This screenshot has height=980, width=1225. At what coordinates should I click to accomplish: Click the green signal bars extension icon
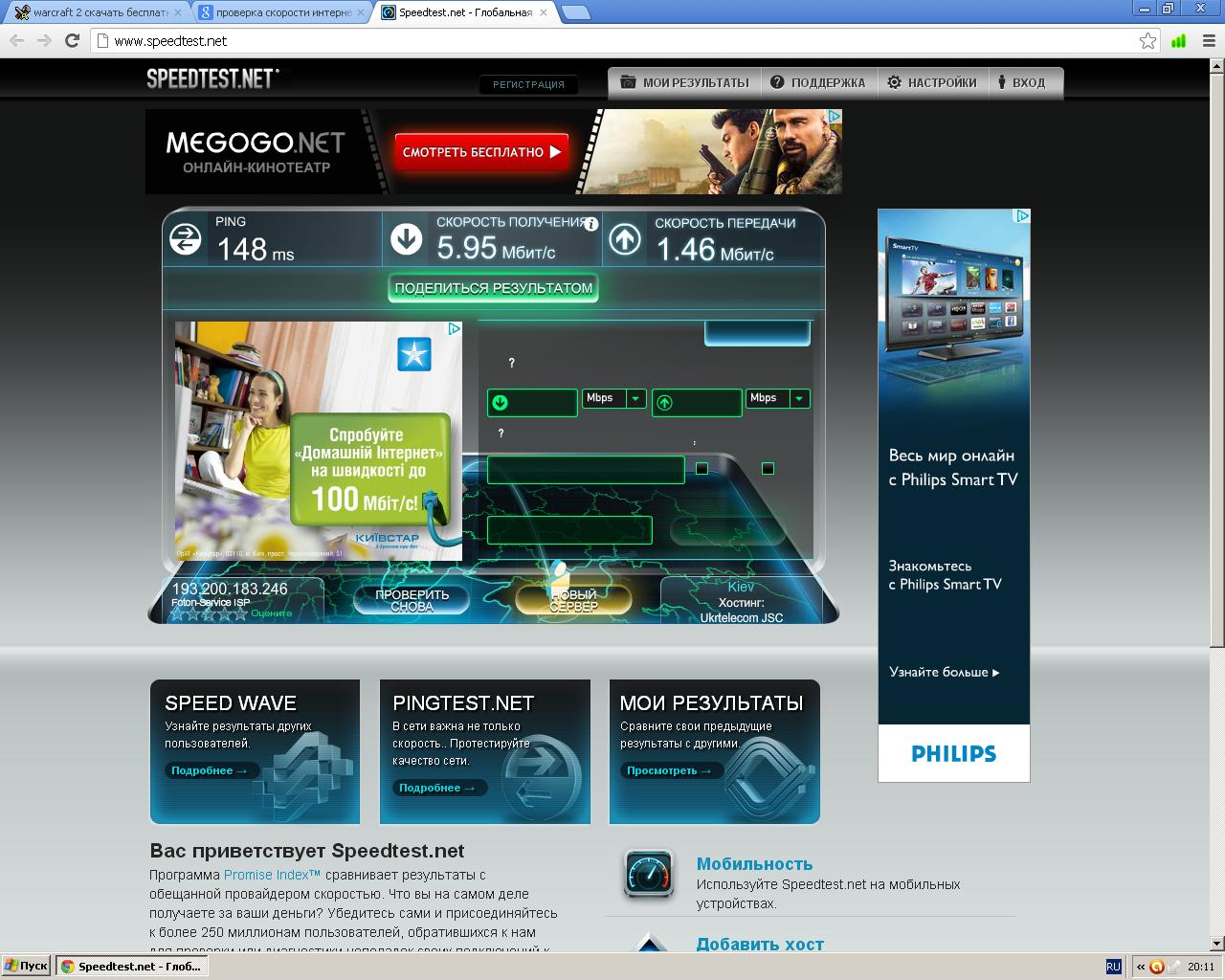point(1178,40)
